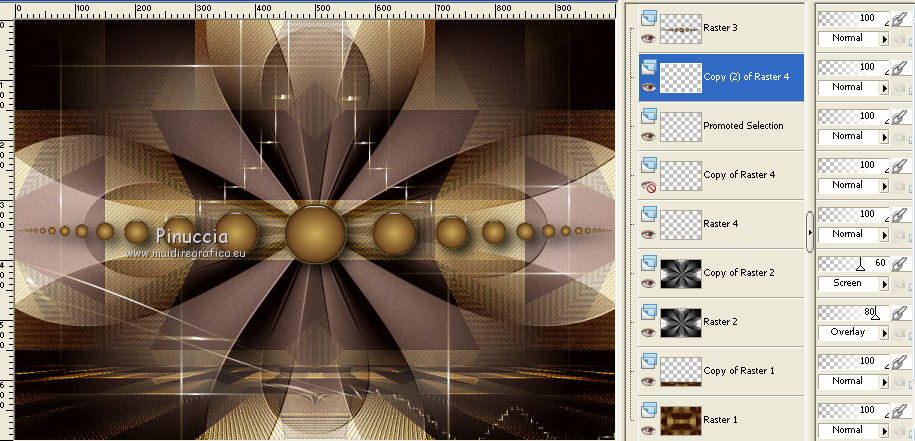Click the opacity slider for Copy of Raster 2
Viewport: 915px width, 441px height.
[x=853, y=264]
